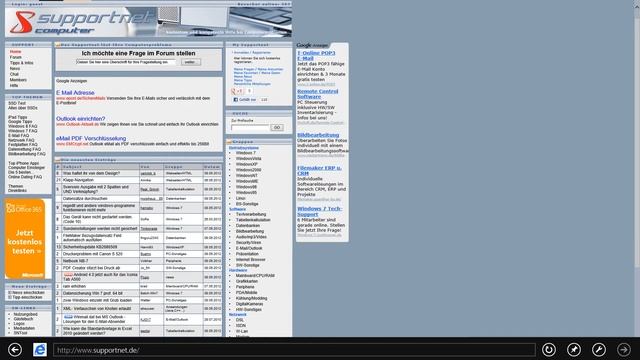The image size is (640, 360).
Task: Open the 'Was haltet ihr von dem Design?' thread
Action: tap(91, 173)
